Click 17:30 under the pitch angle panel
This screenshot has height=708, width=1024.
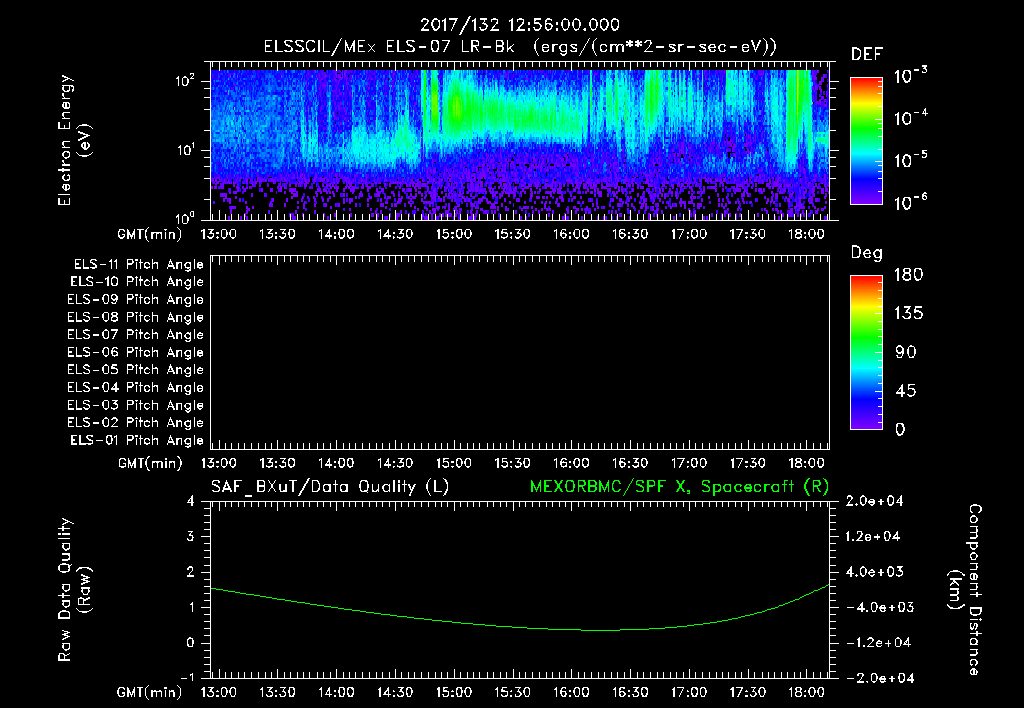pyautogui.click(x=747, y=463)
